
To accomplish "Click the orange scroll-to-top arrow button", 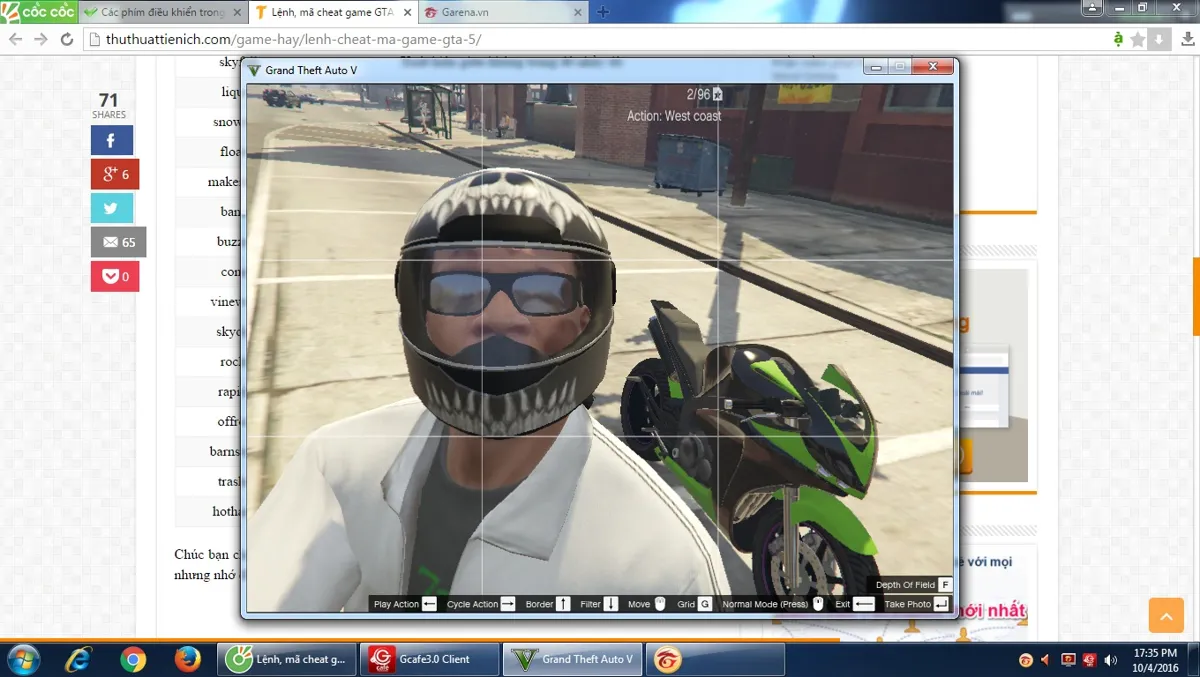I will (1166, 615).
